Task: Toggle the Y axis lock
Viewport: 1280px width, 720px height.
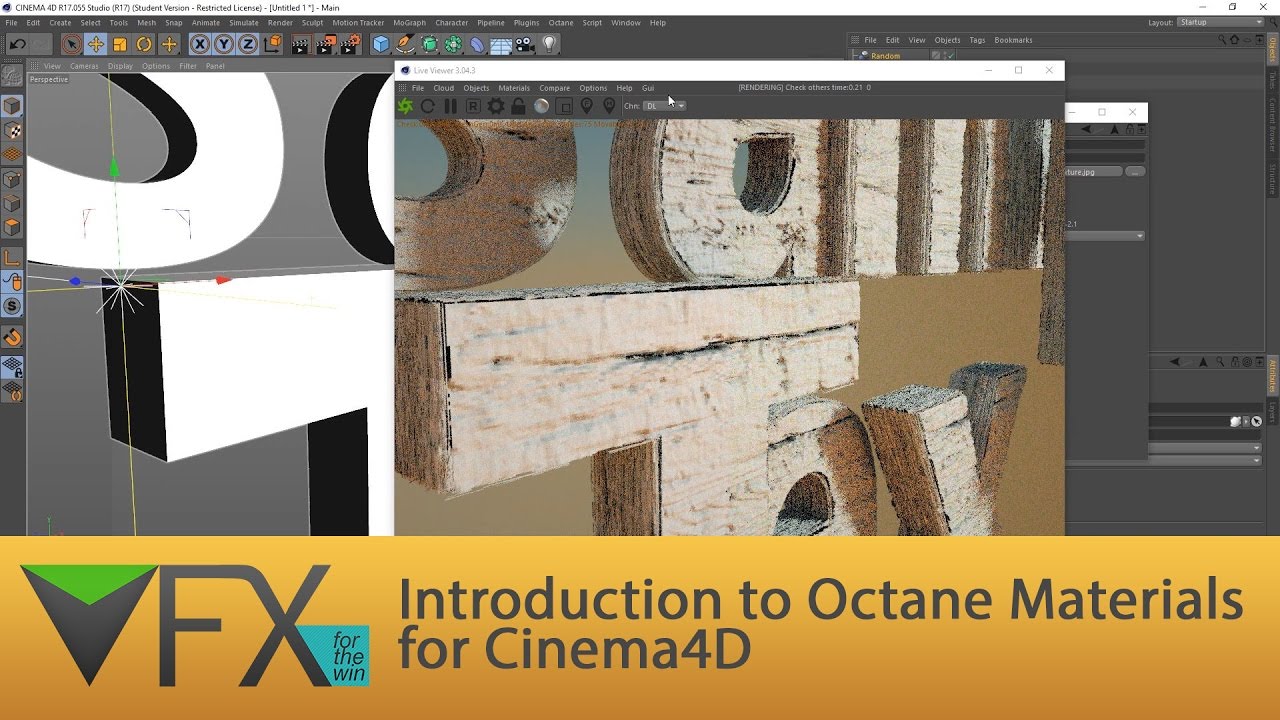Action: click(x=224, y=44)
